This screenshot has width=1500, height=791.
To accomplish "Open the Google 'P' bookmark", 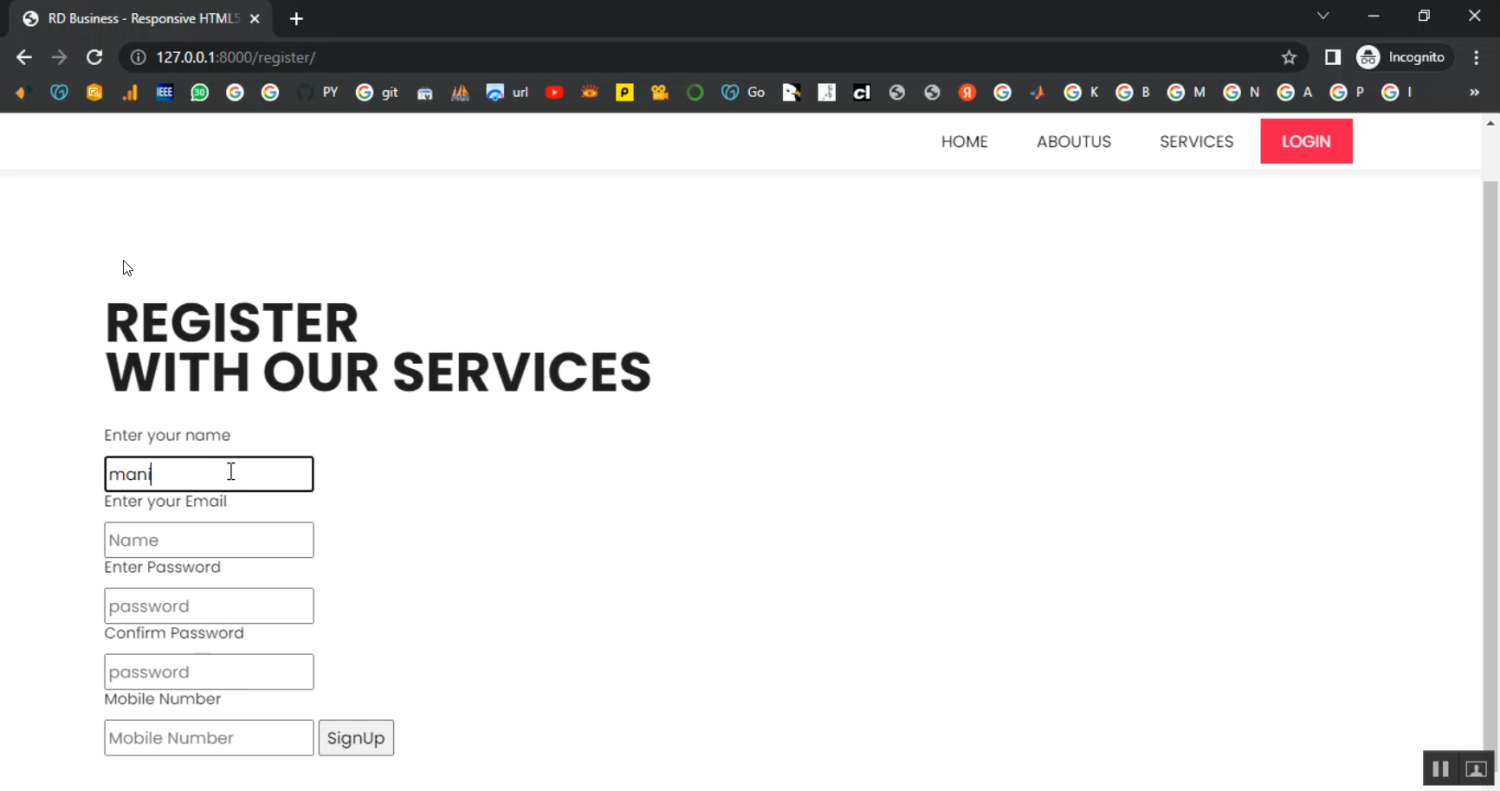I will click(x=1347, y=92).
